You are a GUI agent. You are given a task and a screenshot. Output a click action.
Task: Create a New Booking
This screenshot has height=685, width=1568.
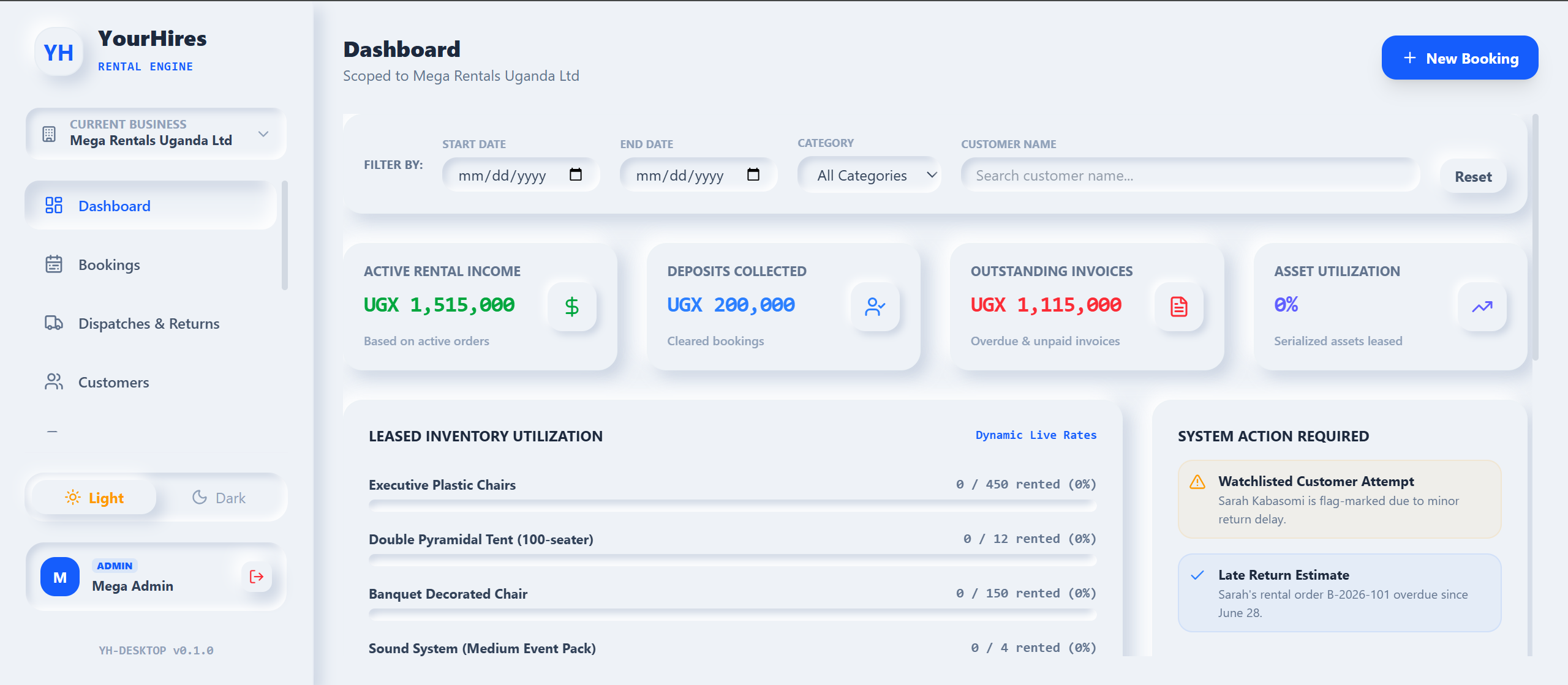[1460, 58]
